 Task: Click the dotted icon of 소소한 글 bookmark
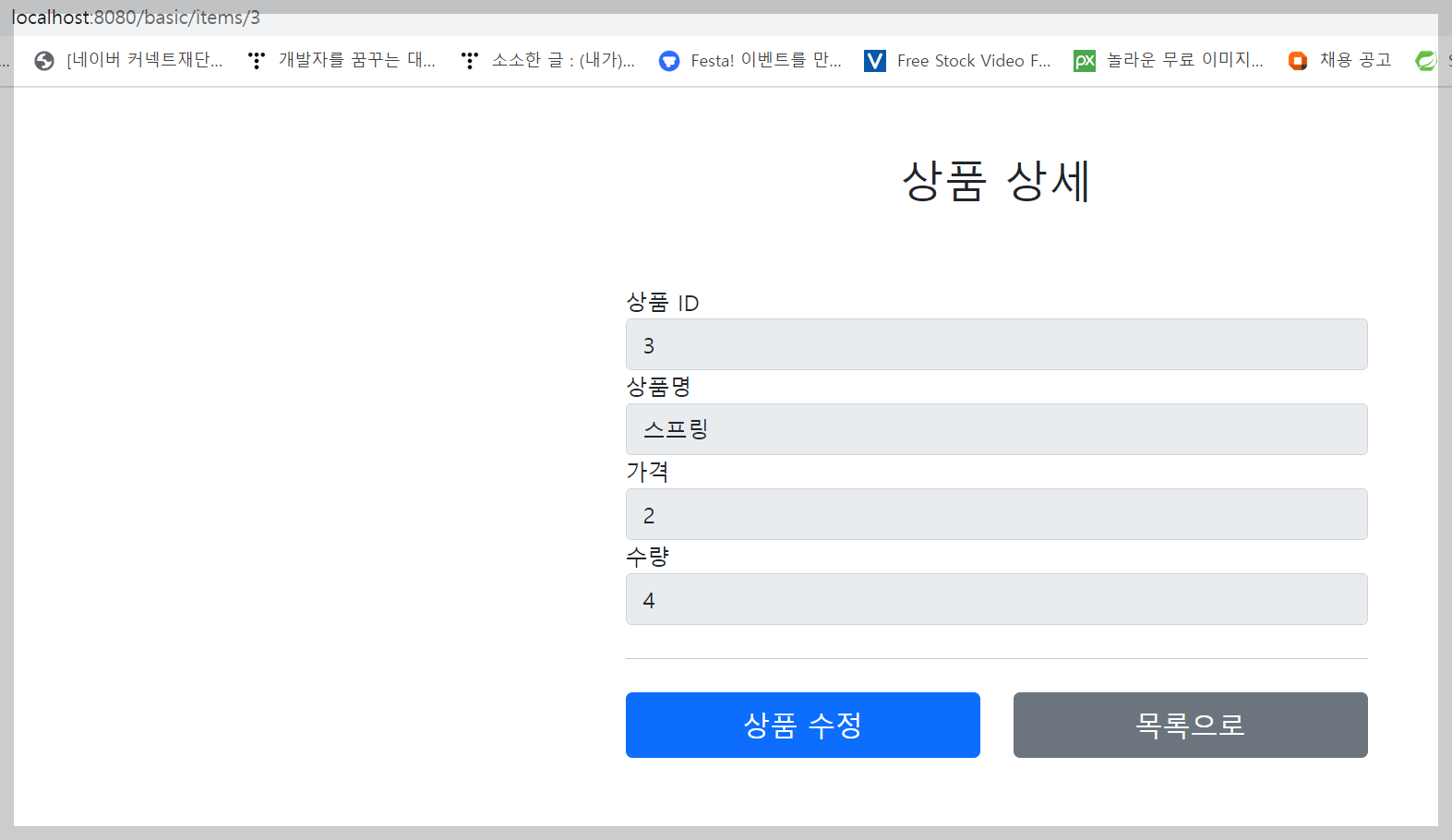pos(470,61)
